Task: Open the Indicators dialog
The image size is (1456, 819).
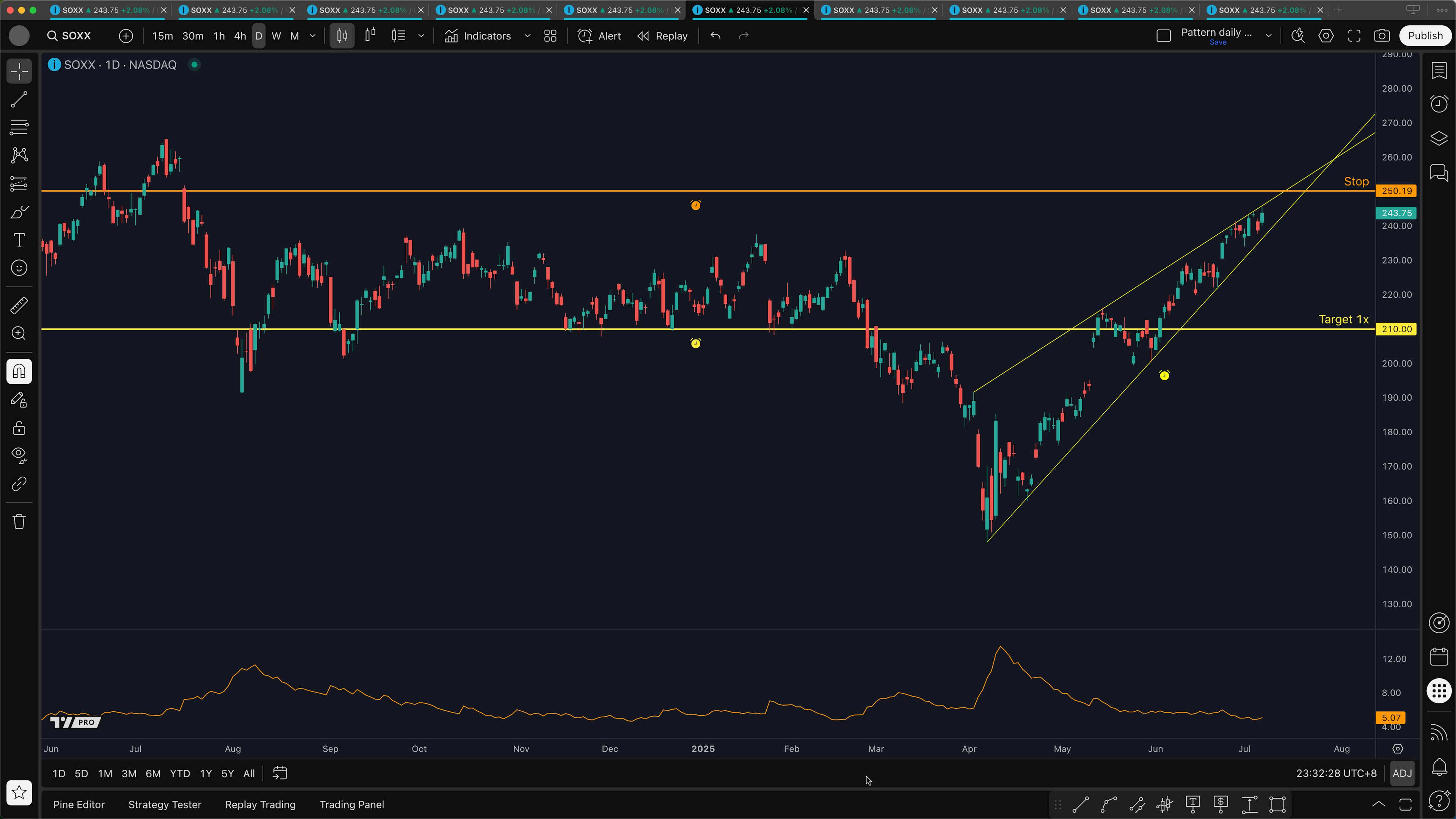Action: (x=478, y=36)
